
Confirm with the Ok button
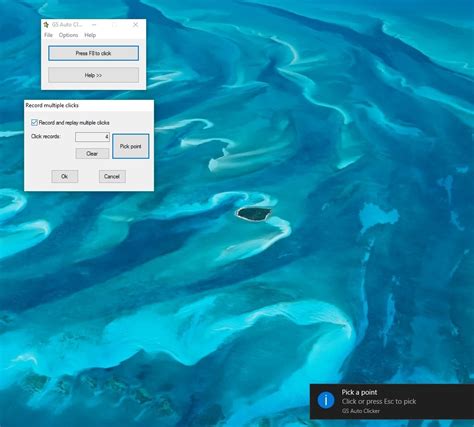click(65, 176)
